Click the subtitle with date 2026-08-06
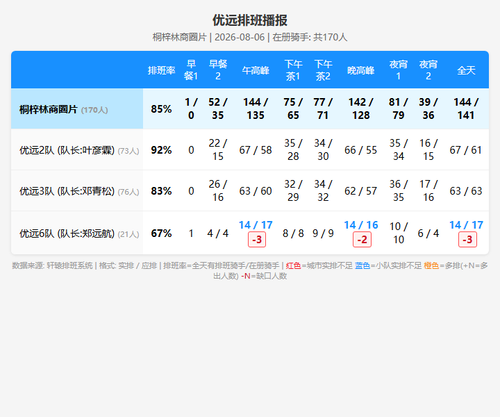 250,37
